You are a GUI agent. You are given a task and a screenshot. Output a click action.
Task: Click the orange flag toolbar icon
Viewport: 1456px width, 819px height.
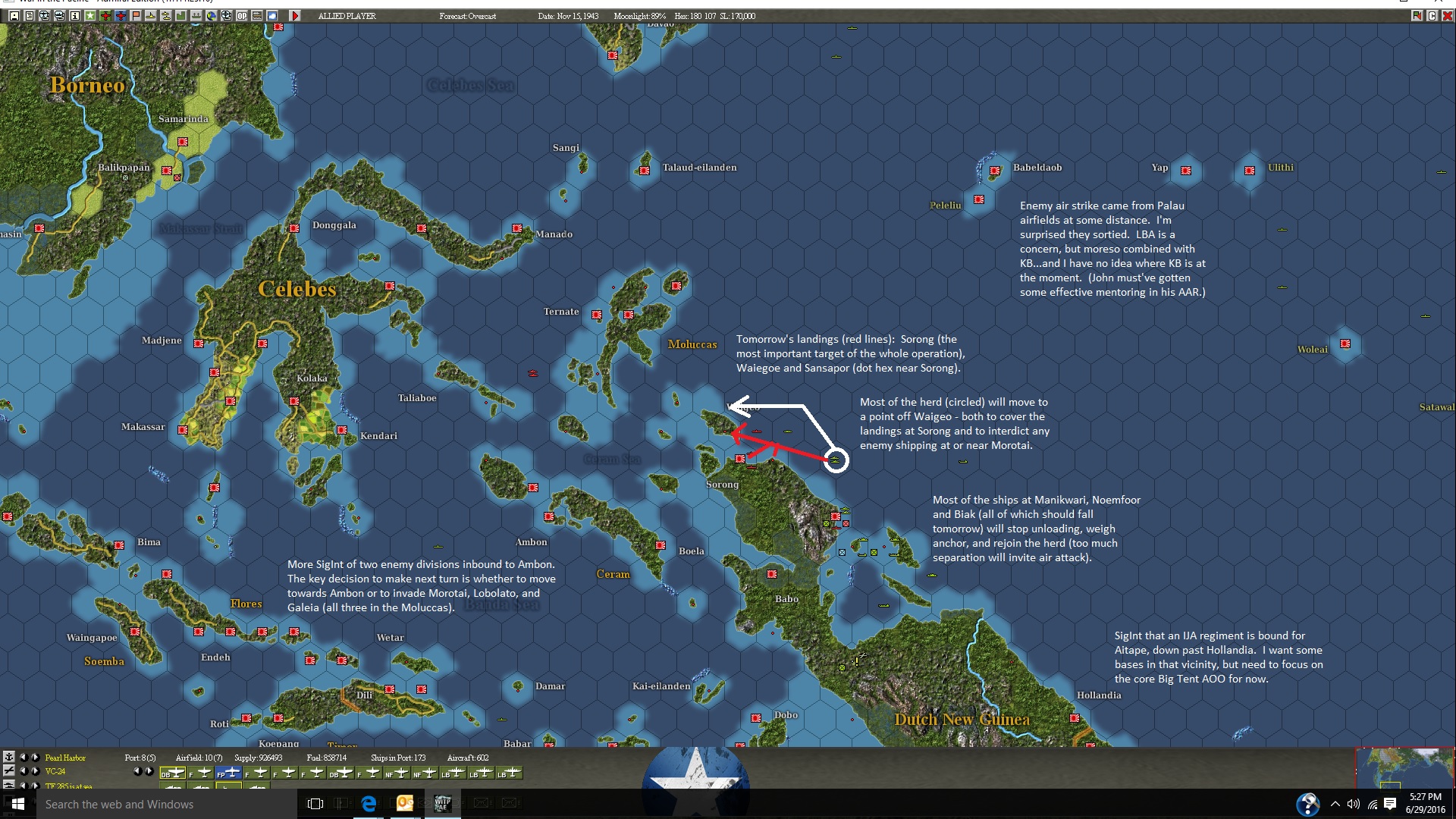pyautogui.click(x=136, y=16)
